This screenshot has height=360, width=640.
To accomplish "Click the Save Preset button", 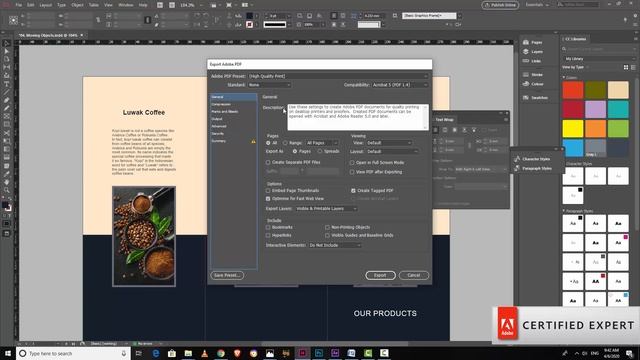I will pyautogui.click(x=227, y=276).
